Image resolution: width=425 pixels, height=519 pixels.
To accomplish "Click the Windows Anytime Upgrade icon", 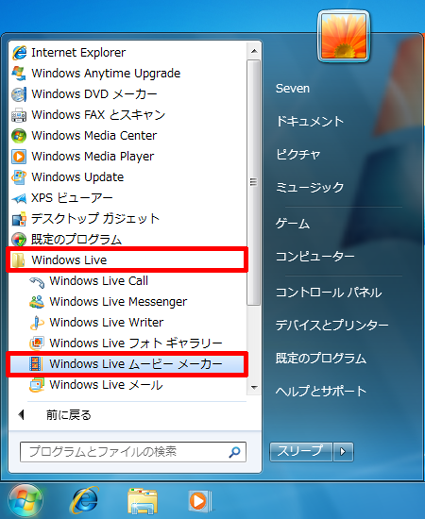I will coord(19,73).
